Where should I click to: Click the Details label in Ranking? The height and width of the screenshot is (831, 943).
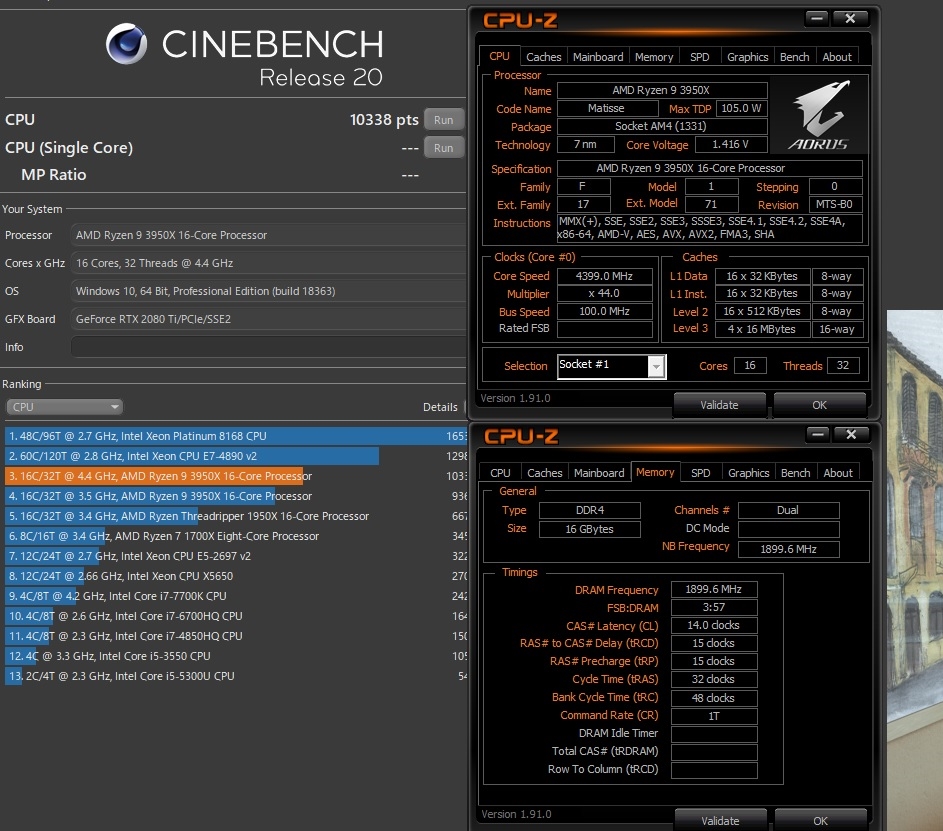coord(440,407)
